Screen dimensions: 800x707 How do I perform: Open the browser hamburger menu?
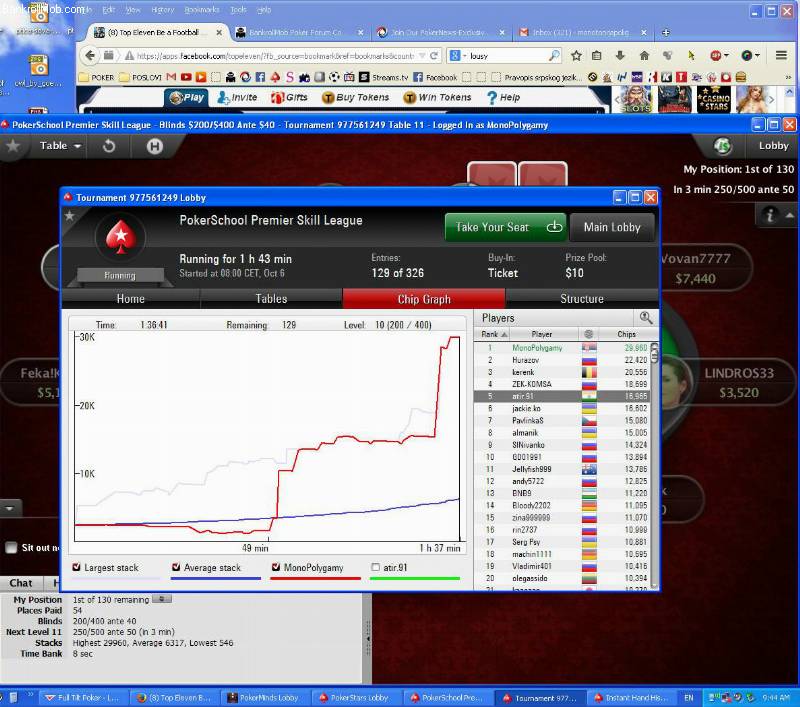pyautogui.click(x=781, y=55)
